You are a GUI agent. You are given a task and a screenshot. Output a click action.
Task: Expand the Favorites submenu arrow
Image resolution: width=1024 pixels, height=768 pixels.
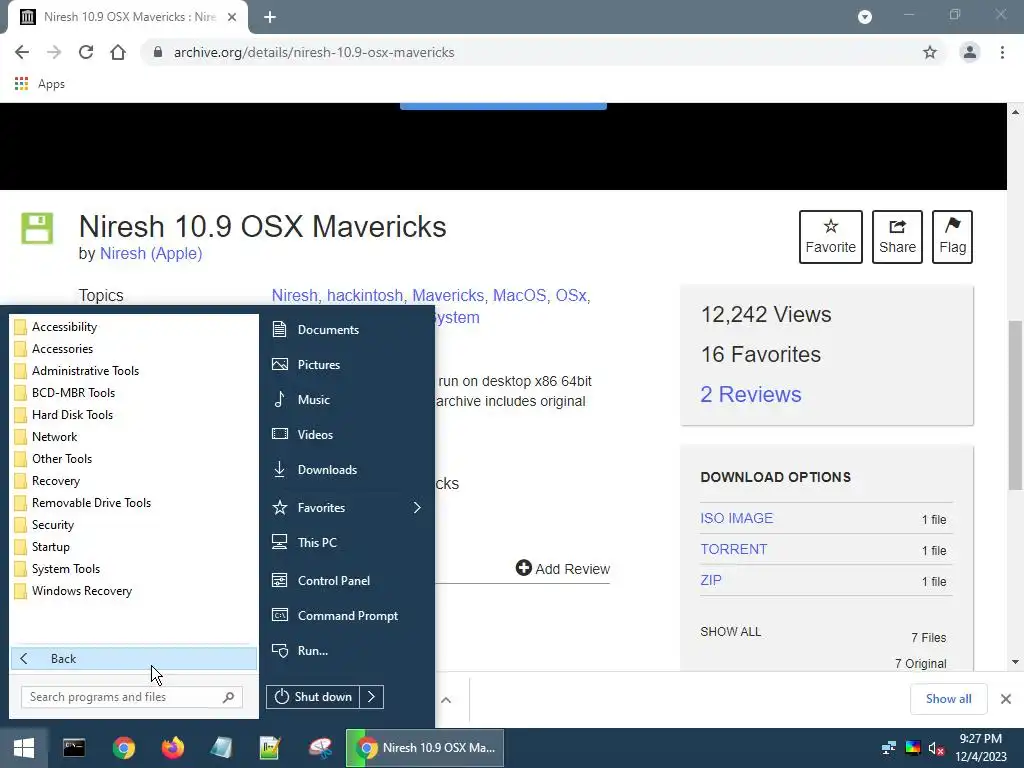[417, 507]
